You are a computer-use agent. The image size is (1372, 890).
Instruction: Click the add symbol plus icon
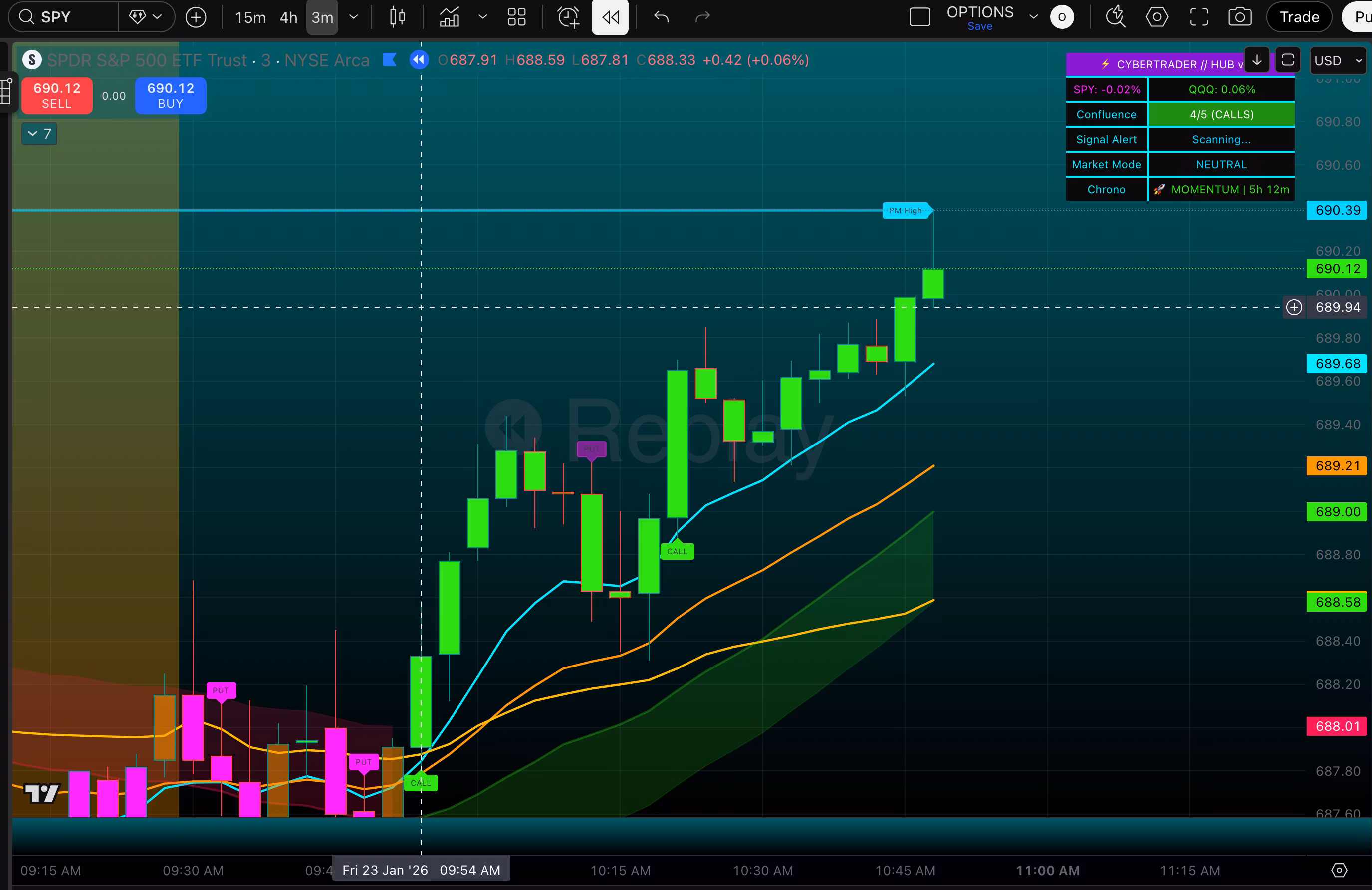coord(196,17)
